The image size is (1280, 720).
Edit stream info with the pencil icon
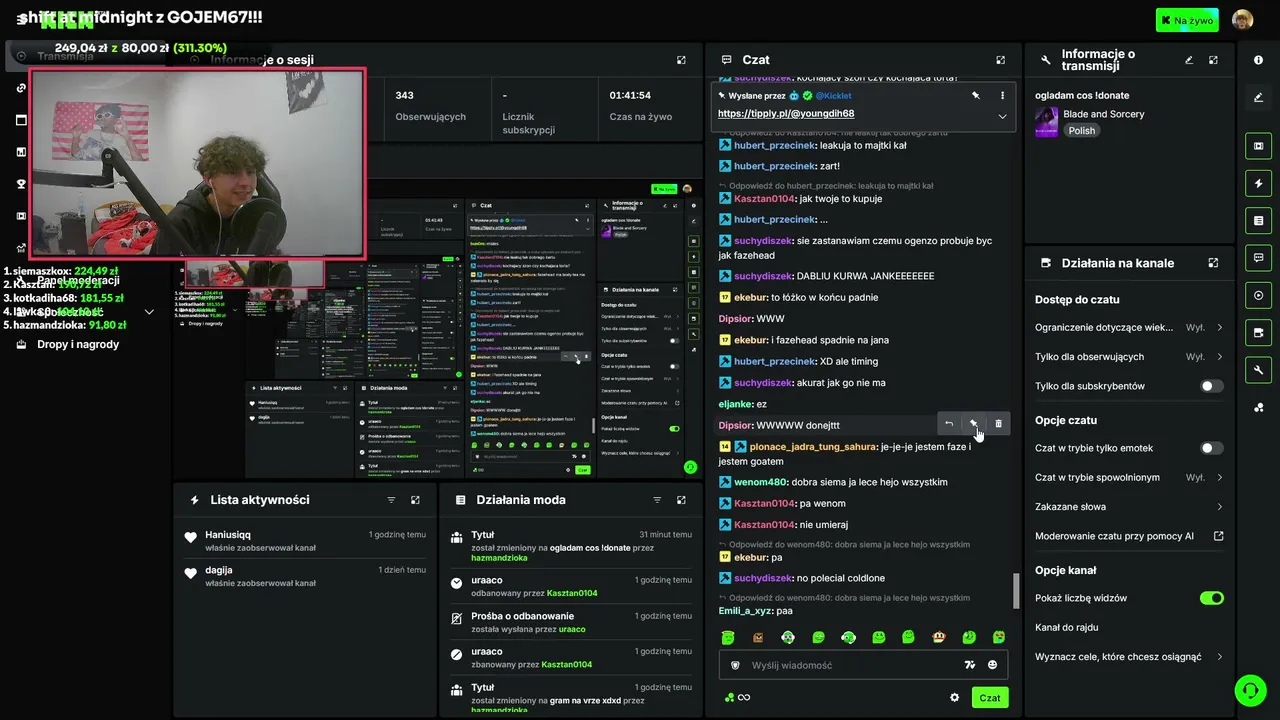point(1189,60)
